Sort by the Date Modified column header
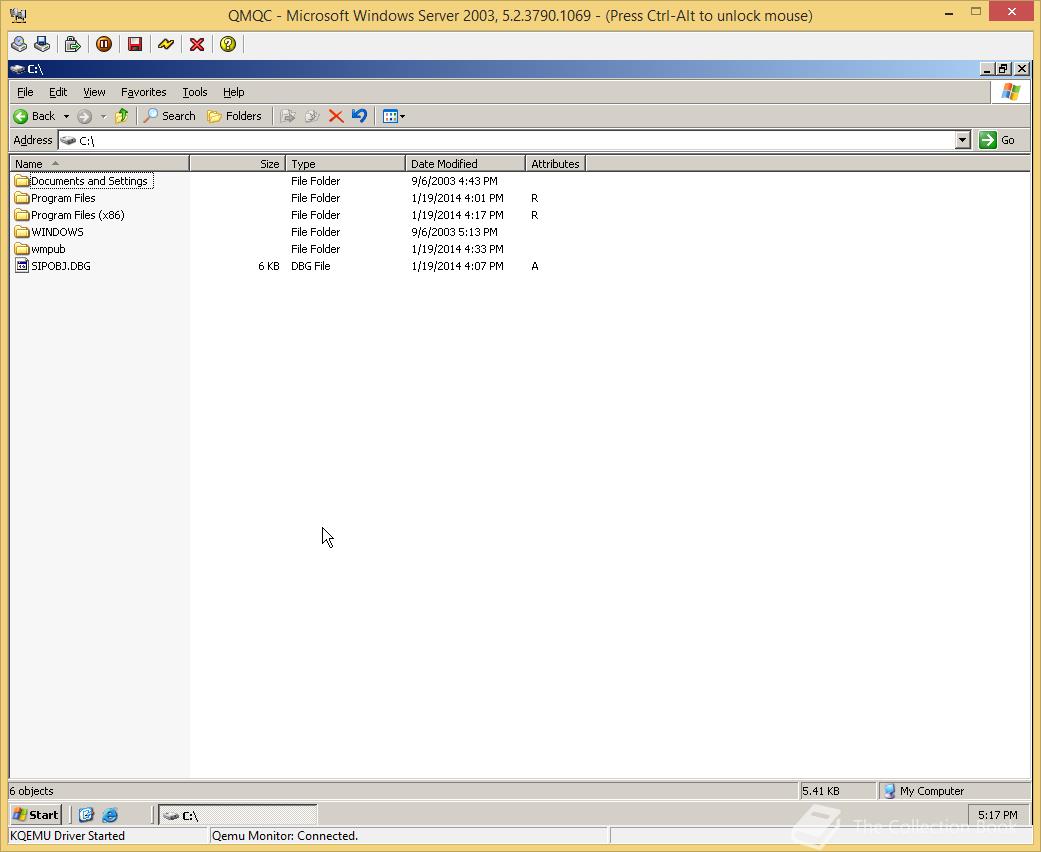Image resolution: width=1041 pixels, height=852 pixels. tap(465, 163)
